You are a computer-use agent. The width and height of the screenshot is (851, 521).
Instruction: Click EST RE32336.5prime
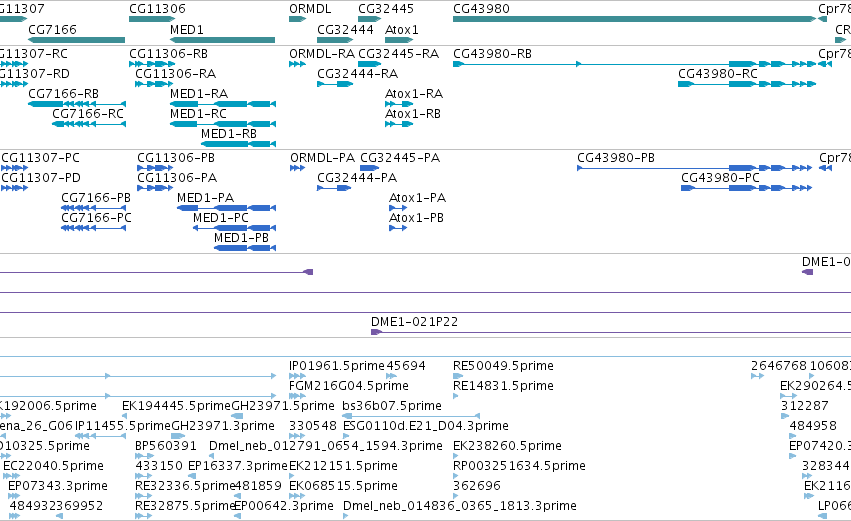point(185,486)
